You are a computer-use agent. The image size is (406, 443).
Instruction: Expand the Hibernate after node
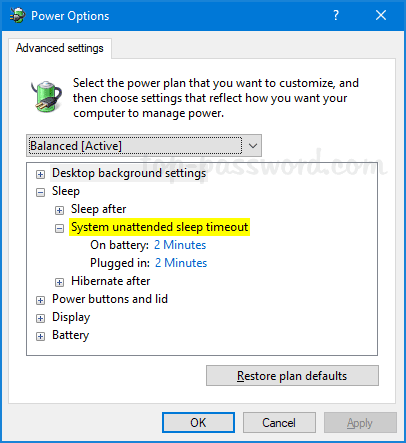click(59, 282)
